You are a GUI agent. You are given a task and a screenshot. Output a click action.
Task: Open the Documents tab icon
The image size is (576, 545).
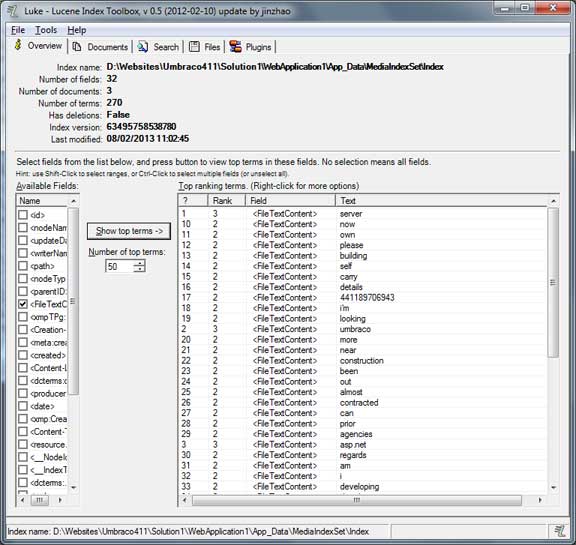coord(77,47)
